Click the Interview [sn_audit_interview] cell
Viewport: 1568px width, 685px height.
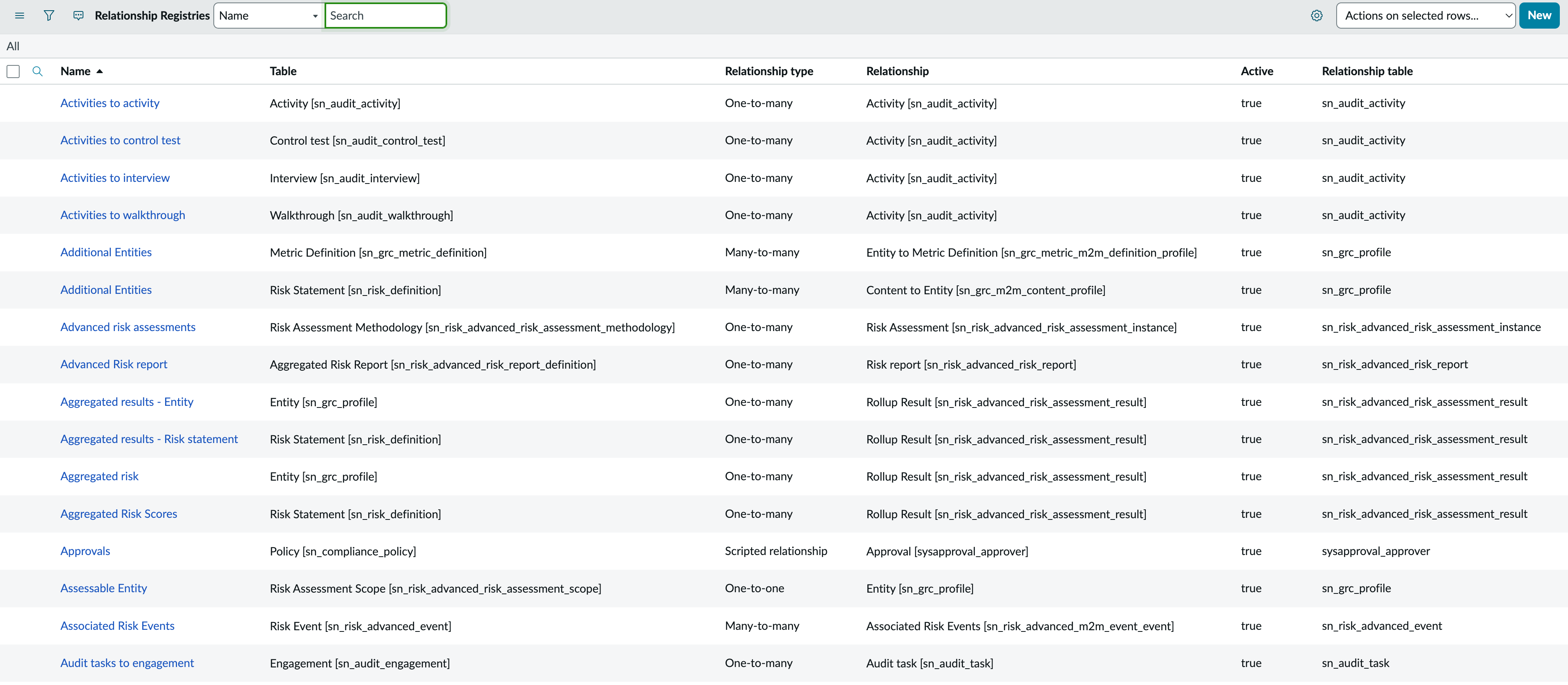345,178
